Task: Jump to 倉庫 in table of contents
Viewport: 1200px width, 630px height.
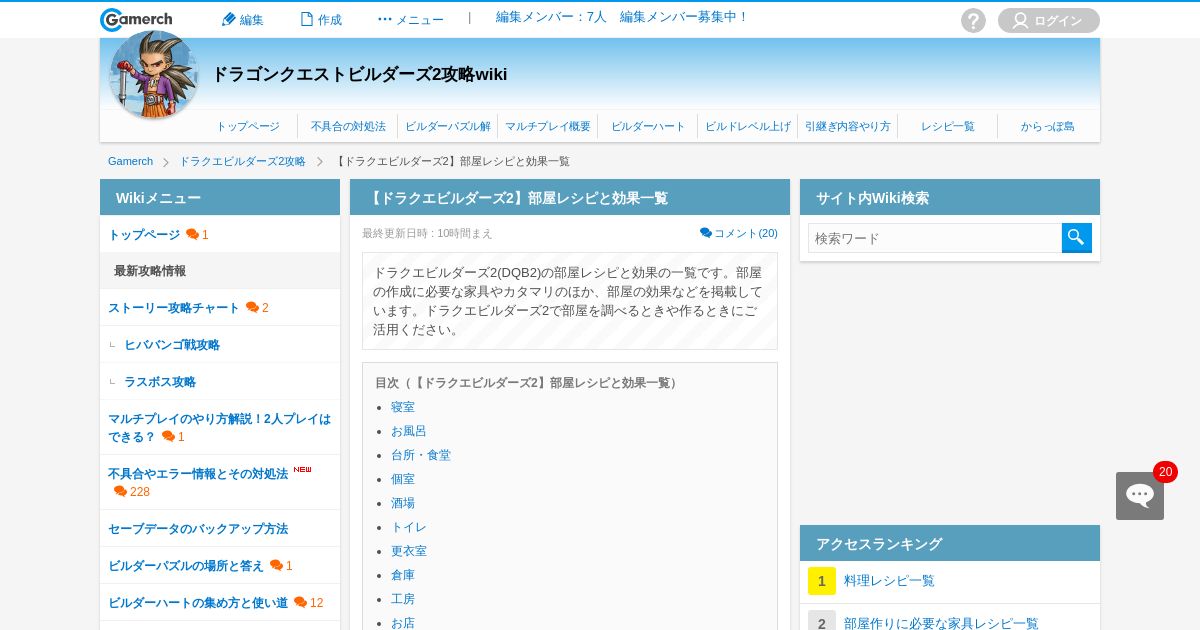Action: (x=403, y=575)
